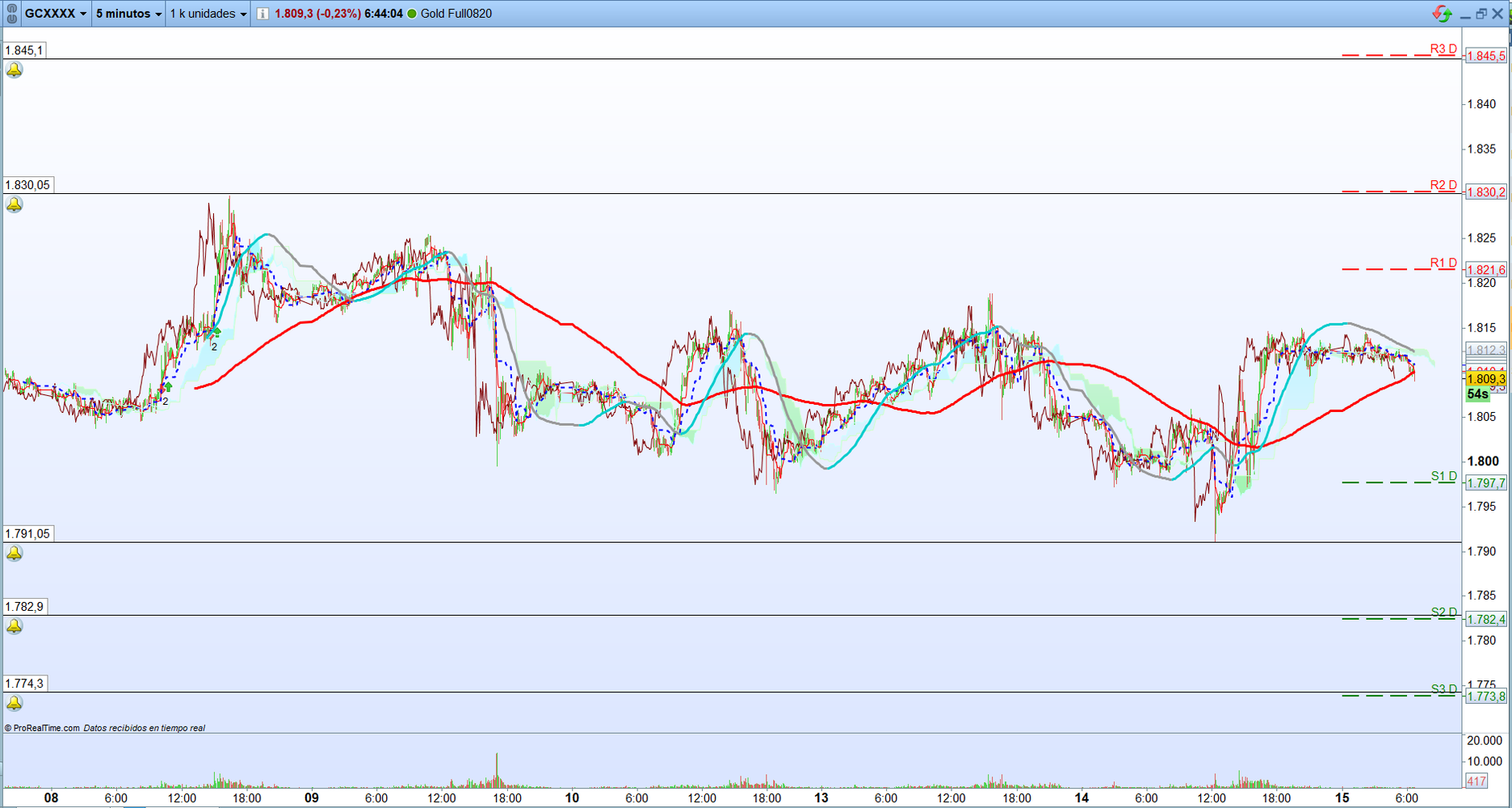Click the 1.840 price axis label
This screenshot has width=1512, height=808.
[x=1481, y=104]
